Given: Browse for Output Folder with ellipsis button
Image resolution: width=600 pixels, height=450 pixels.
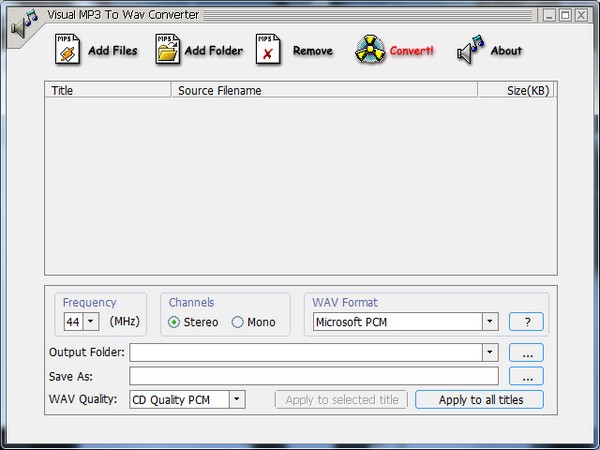Looking at the screenshot, I should [x=526, y=352].
